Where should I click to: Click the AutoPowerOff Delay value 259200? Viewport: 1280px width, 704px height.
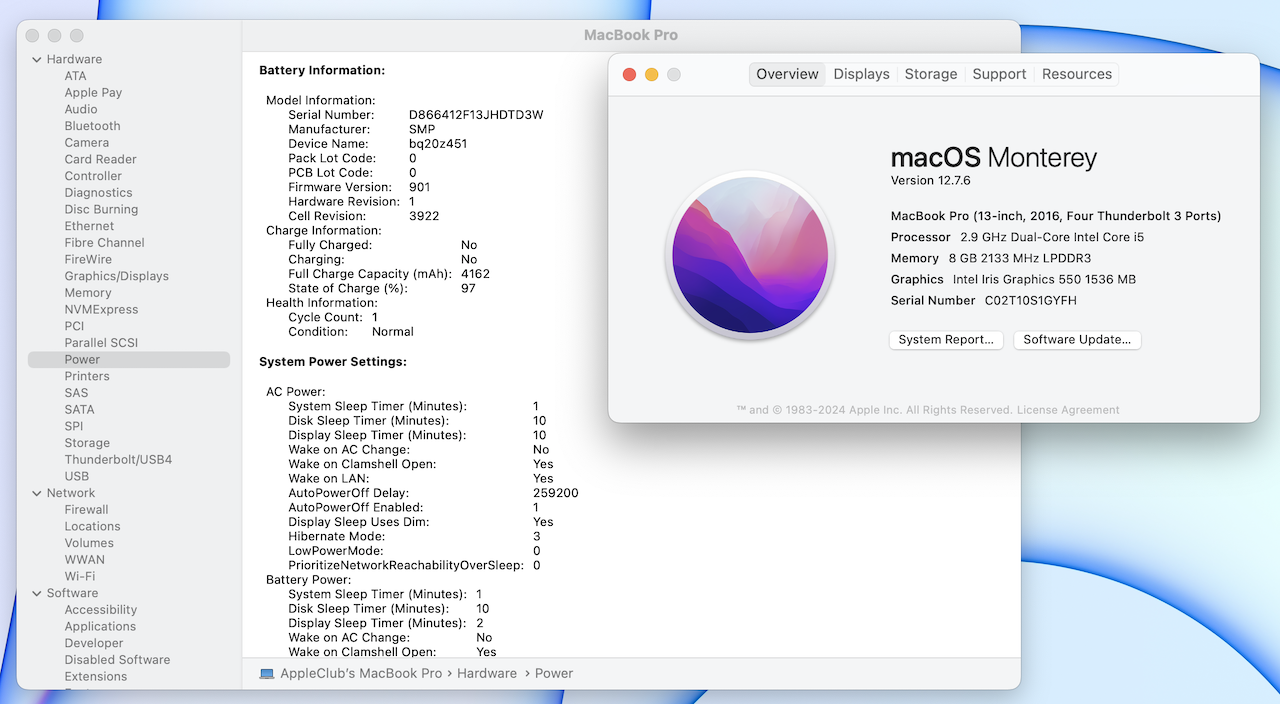(x=556, y=493)
